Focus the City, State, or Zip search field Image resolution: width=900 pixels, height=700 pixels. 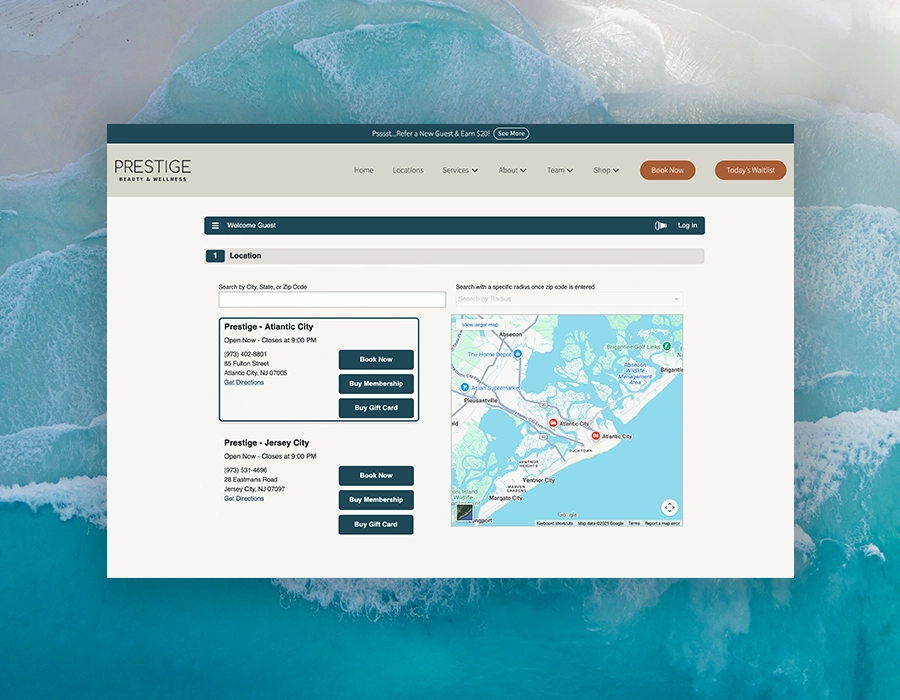pos(332,300)
